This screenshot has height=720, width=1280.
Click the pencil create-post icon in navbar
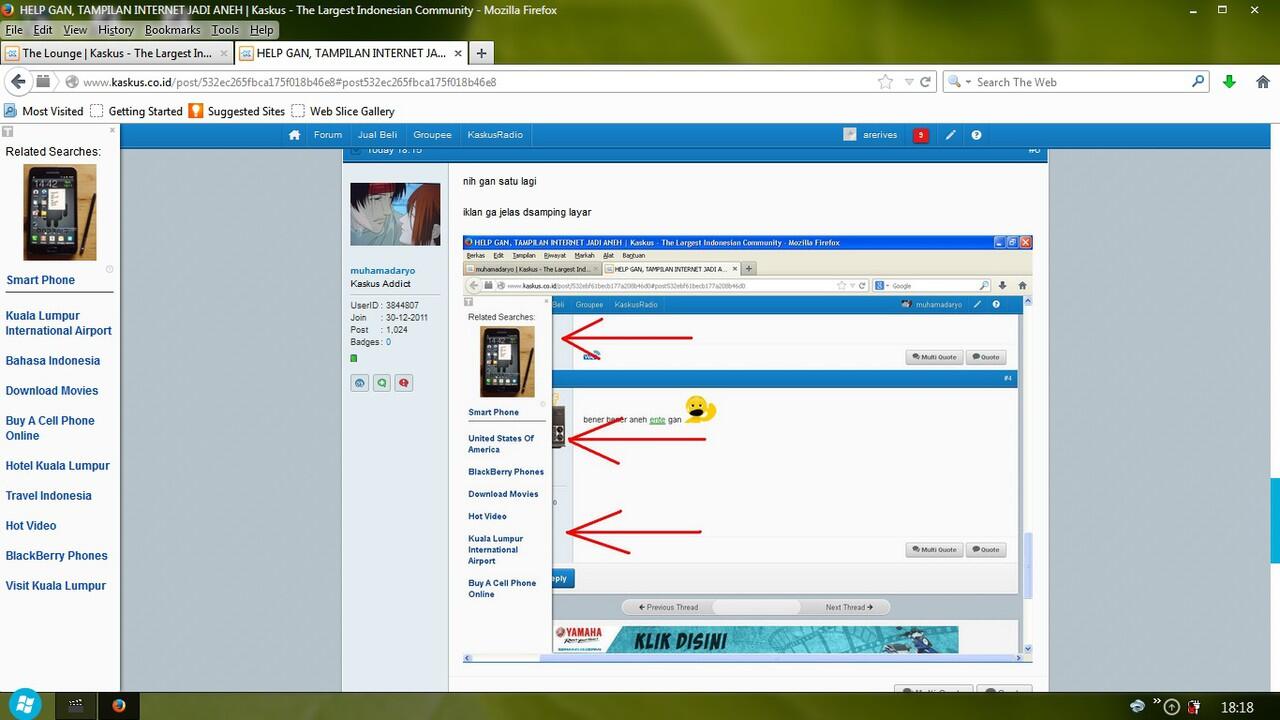coord(951,135)
